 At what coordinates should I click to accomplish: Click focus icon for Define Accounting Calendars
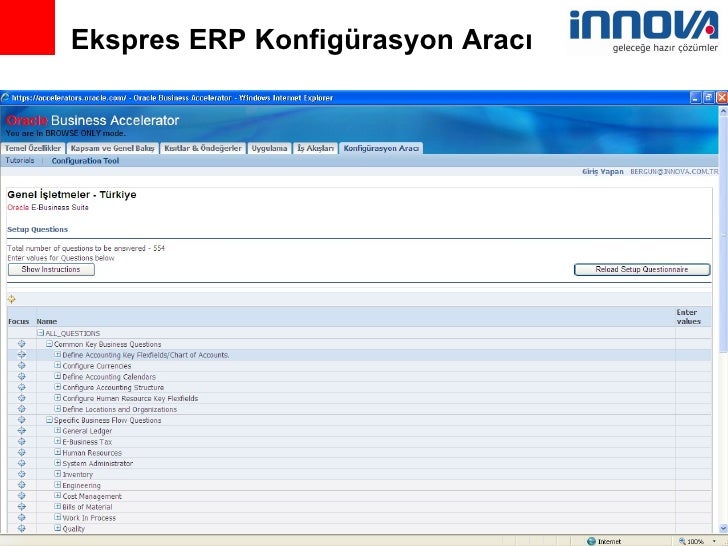tap(22, 377)
